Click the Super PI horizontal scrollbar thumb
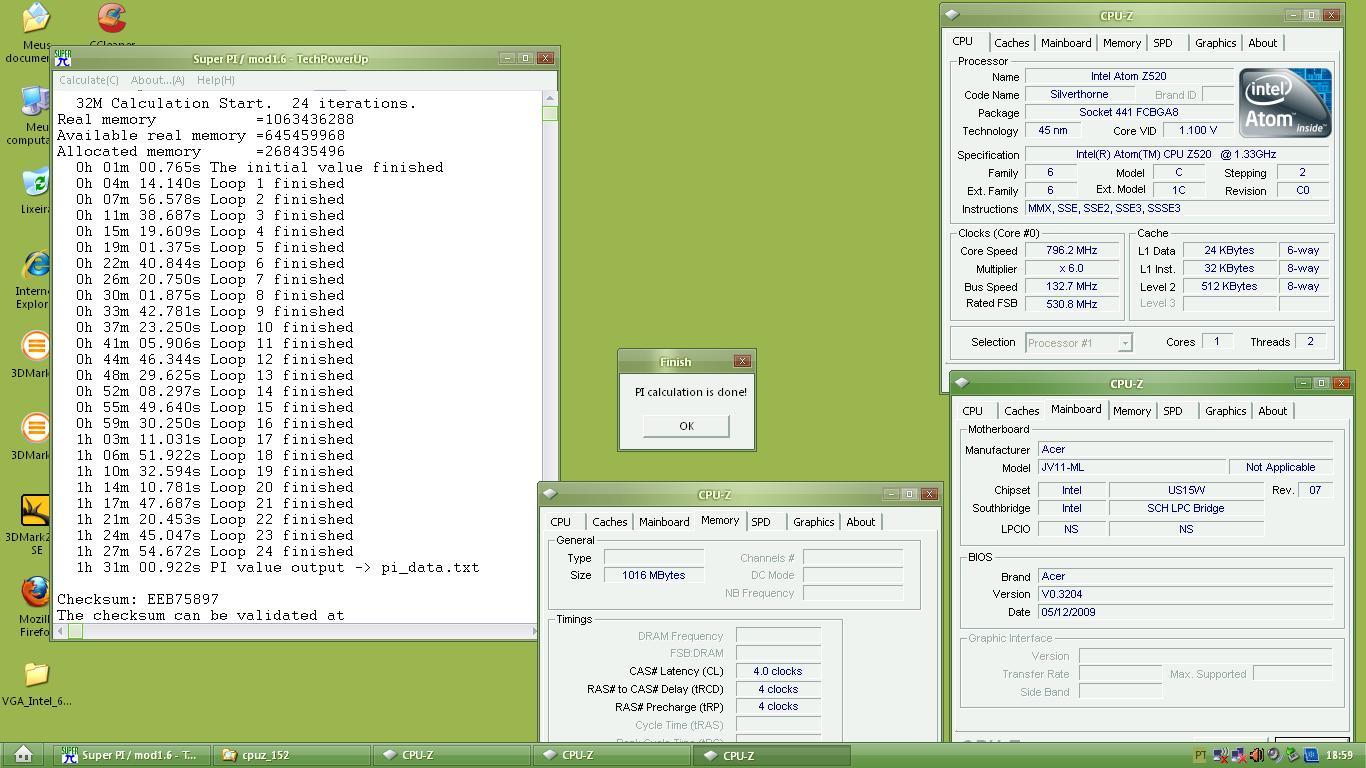Image resolution: width=1366 pixels, height=768 pixels. point(75,630)
